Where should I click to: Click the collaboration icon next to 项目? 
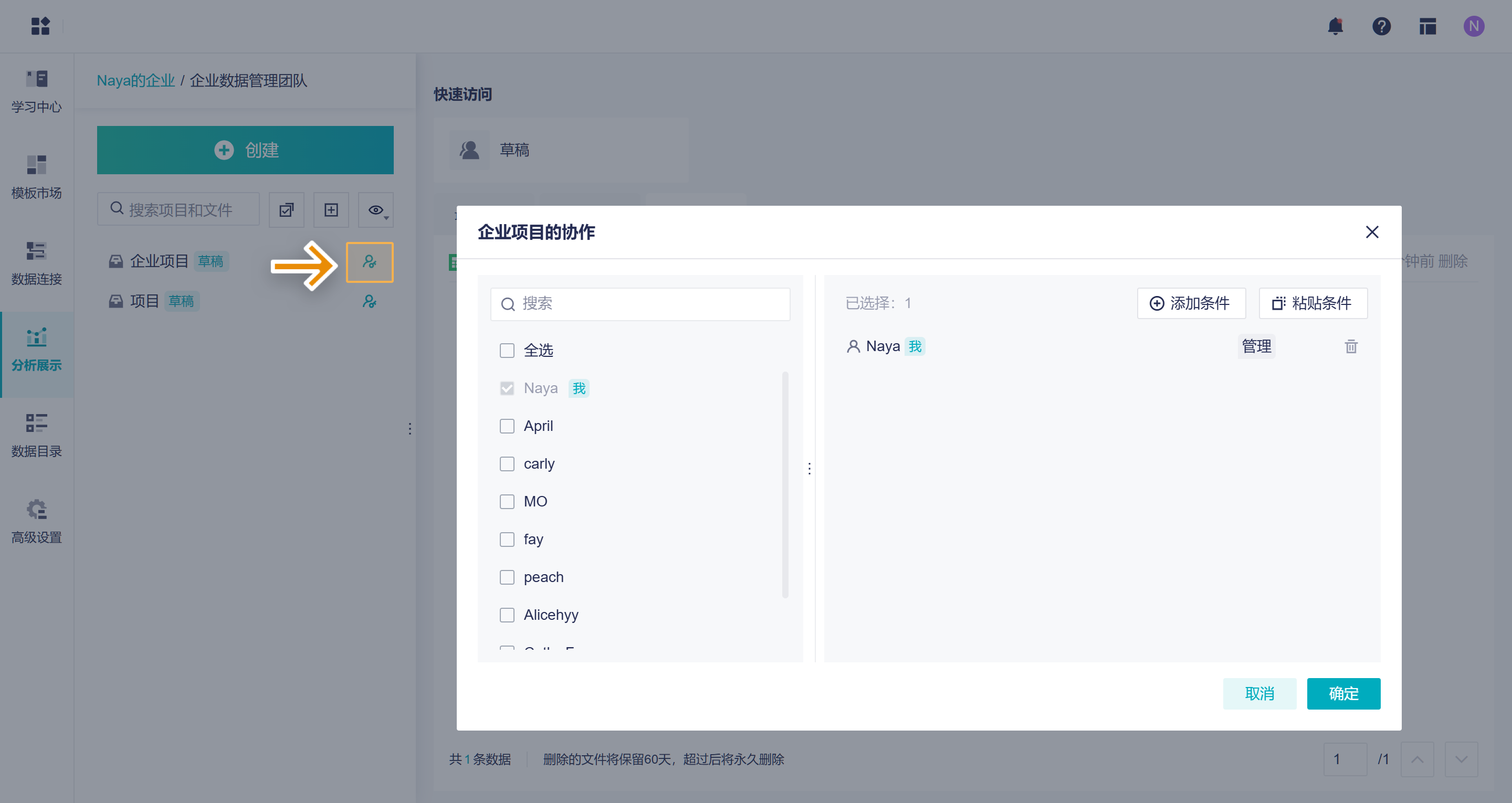369,301
